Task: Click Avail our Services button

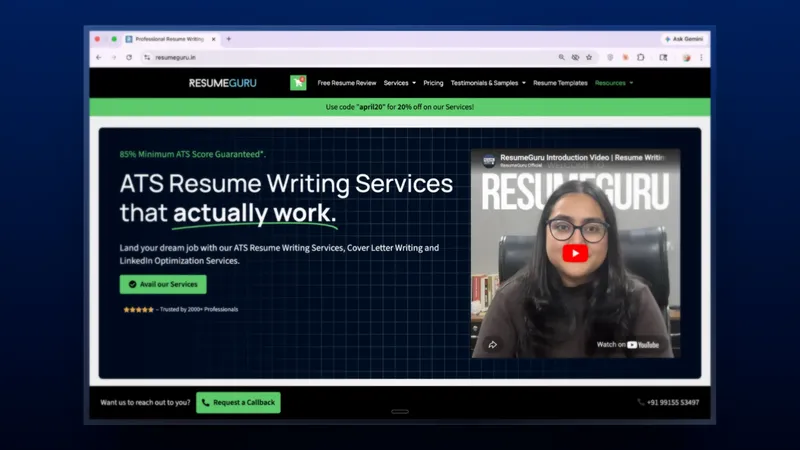Action: tap(163, 284)
